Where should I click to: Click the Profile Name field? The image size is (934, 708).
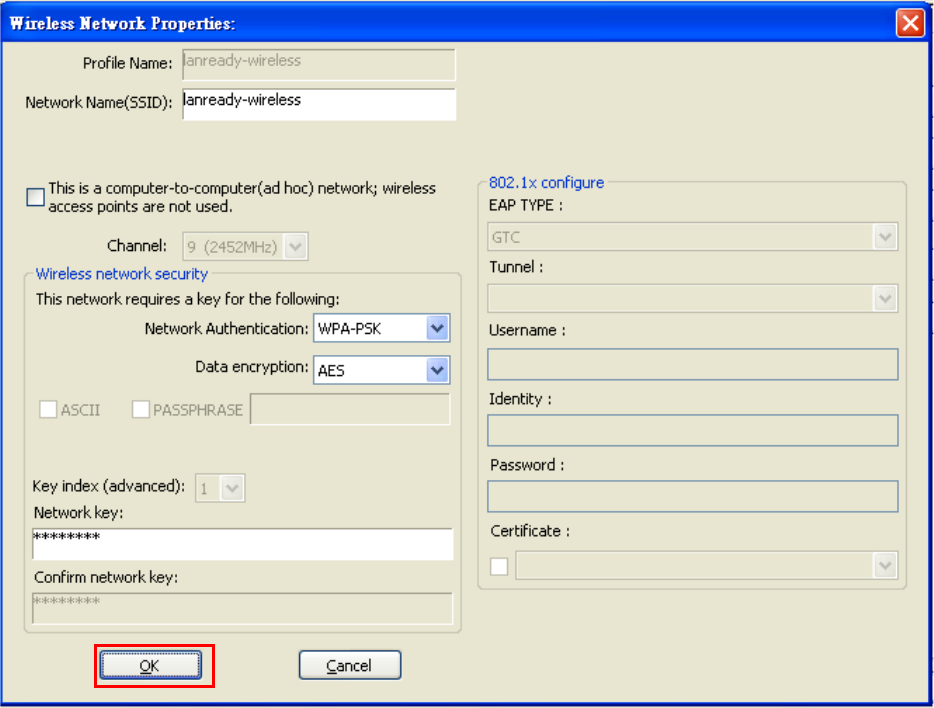(319, 64)
